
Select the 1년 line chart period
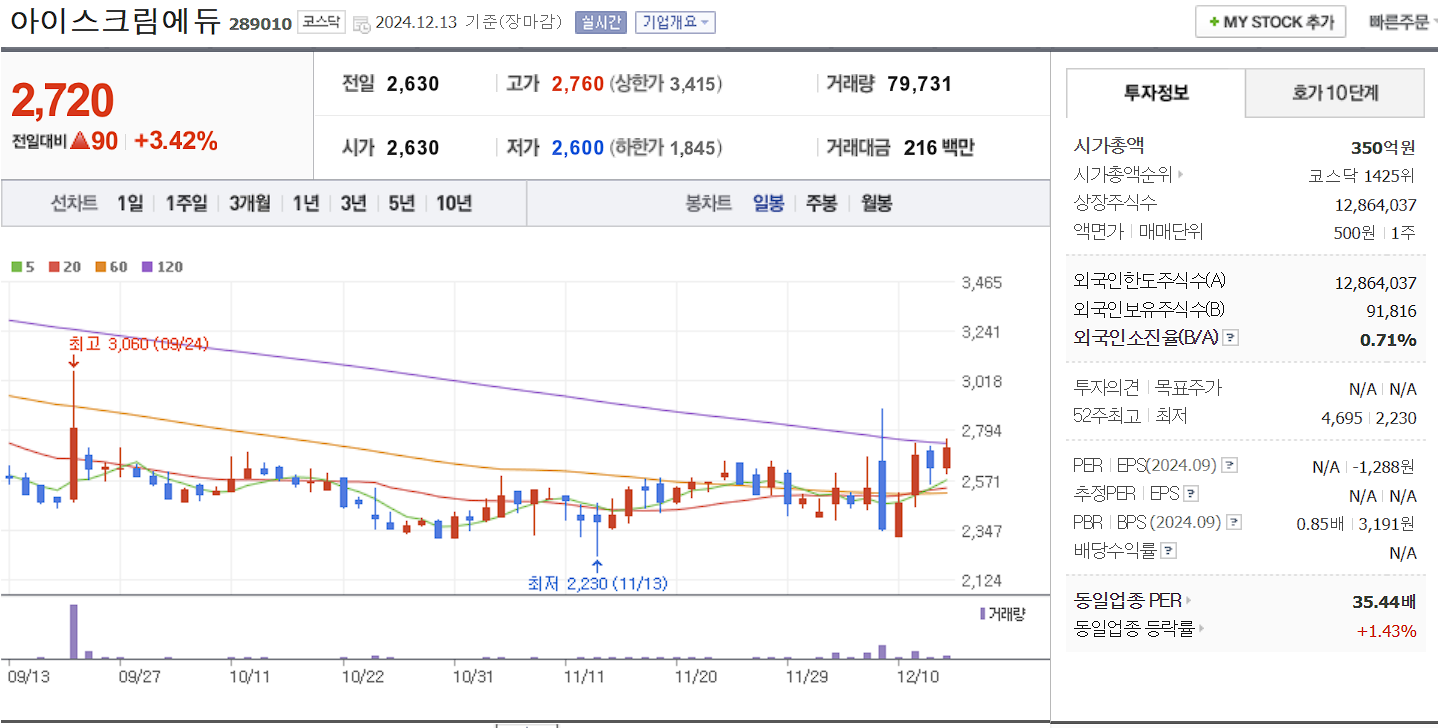[x=306, y=204]
